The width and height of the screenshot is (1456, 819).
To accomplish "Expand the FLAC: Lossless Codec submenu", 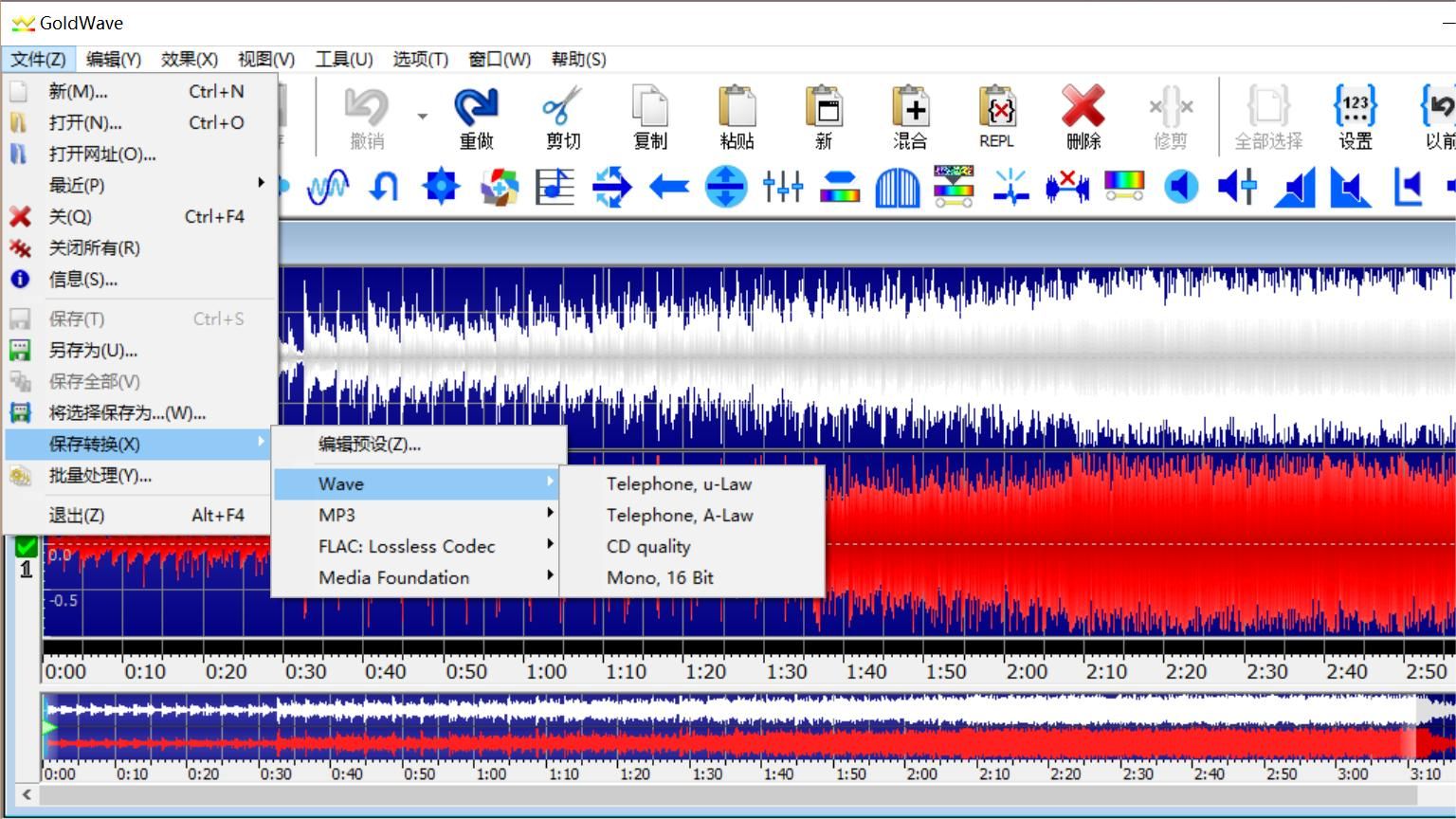I will pos(417,546).
